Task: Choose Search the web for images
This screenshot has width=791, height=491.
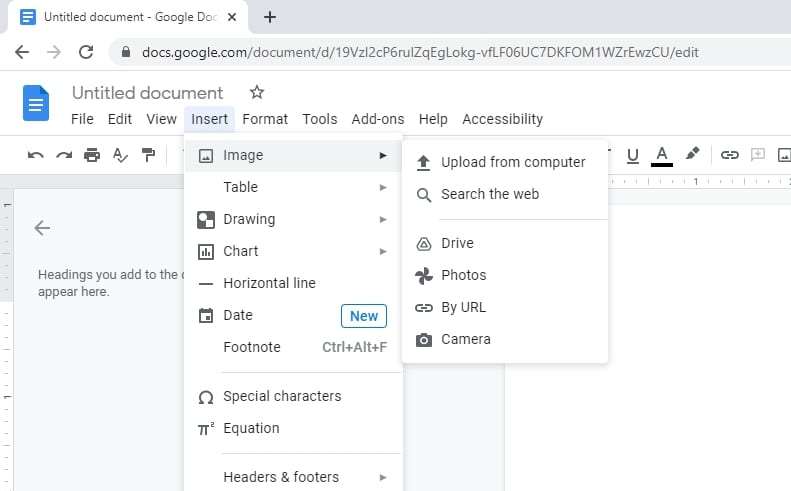Action: tap(505, 194)
